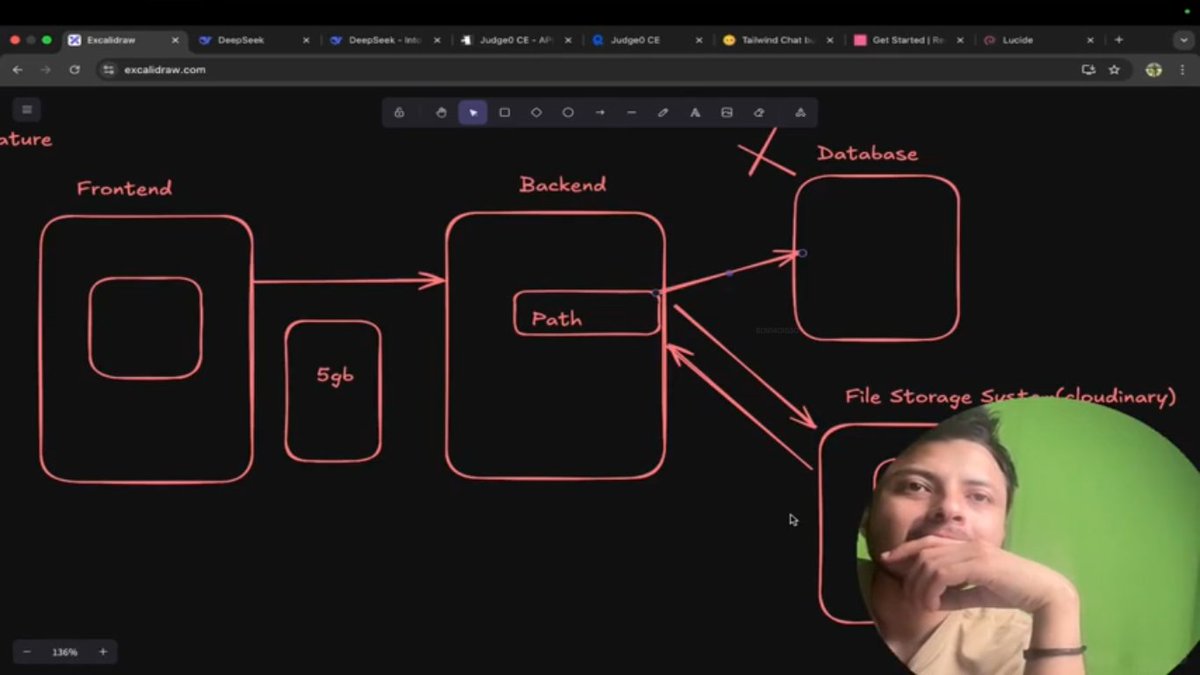This screenshot has height=675, width=1200.
Task: Open the site information icon in address bar
Action: (x=109, y=70)
